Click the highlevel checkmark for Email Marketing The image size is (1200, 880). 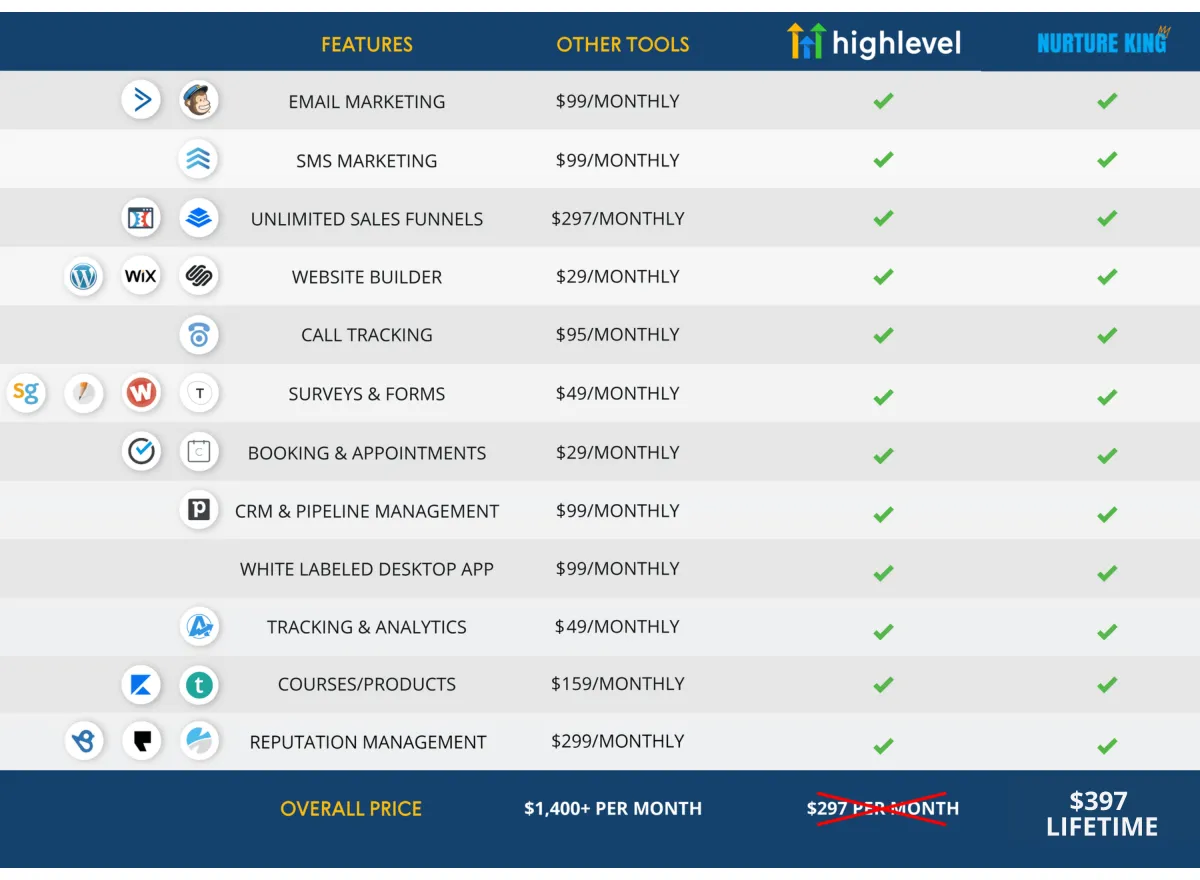tap(883, 100)
